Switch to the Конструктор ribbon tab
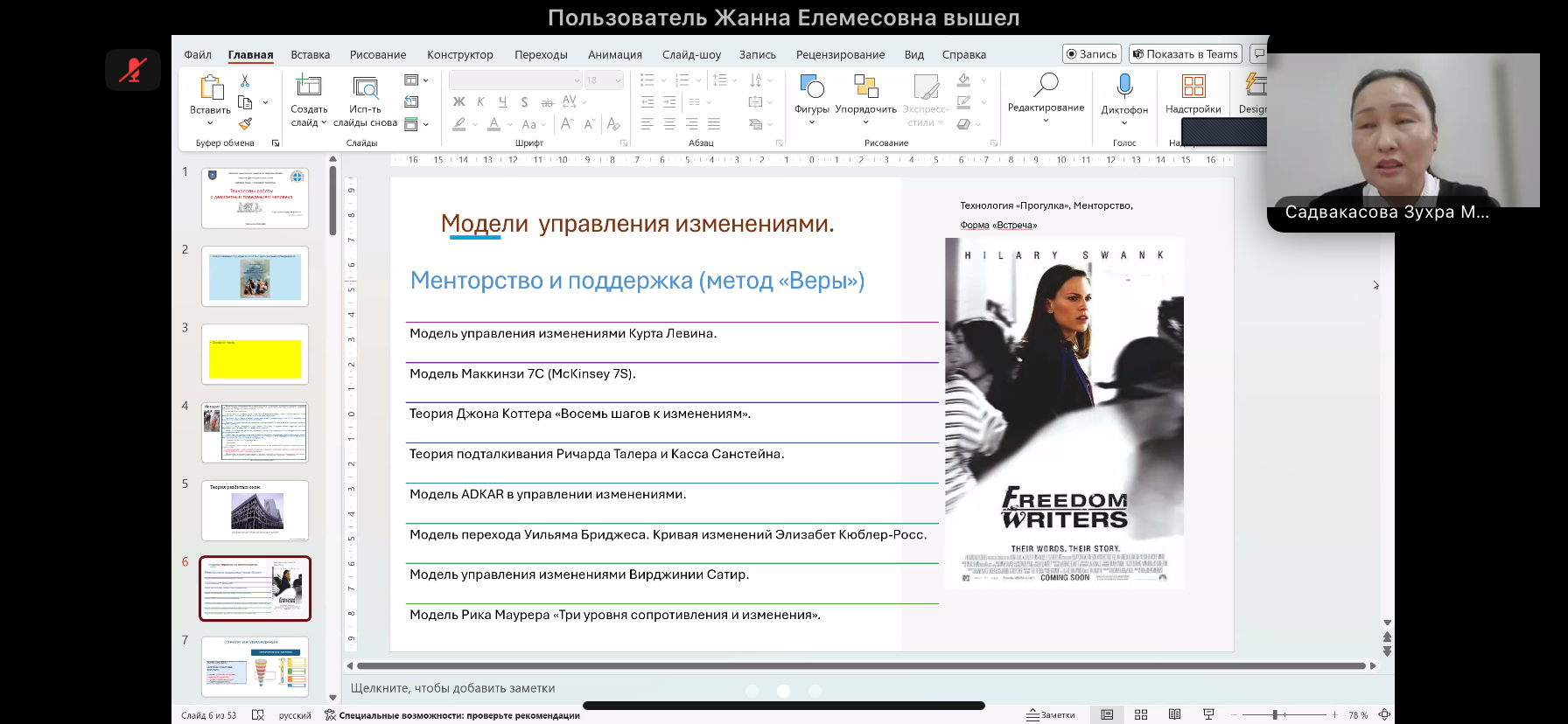Screen dimensions: 1568x724 460,54
